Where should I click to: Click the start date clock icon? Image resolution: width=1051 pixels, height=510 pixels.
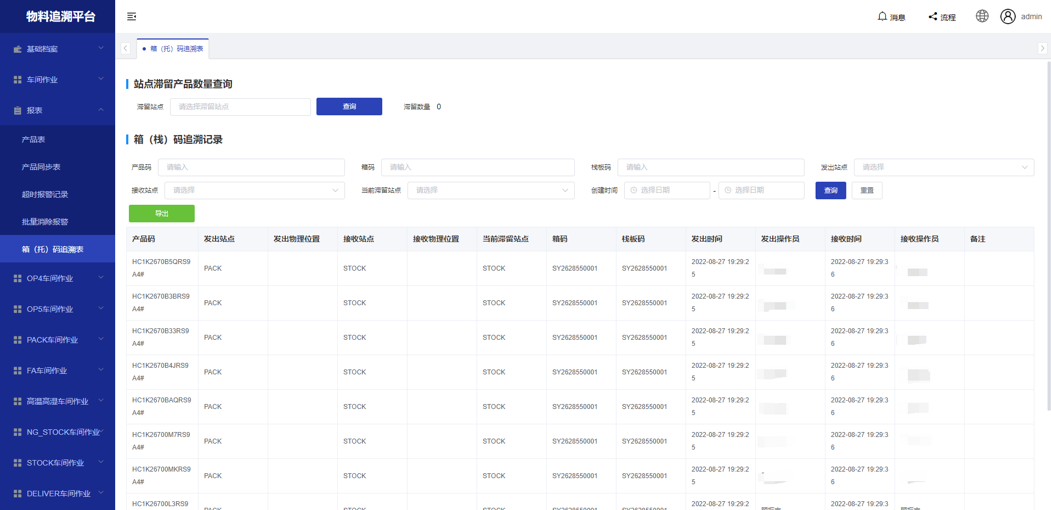point(633,190)
